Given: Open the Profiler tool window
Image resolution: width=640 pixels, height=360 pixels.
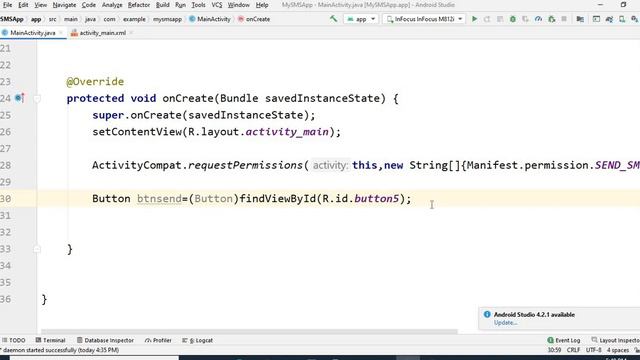Looking at the screenshot, I should click(x=158, y=340).
